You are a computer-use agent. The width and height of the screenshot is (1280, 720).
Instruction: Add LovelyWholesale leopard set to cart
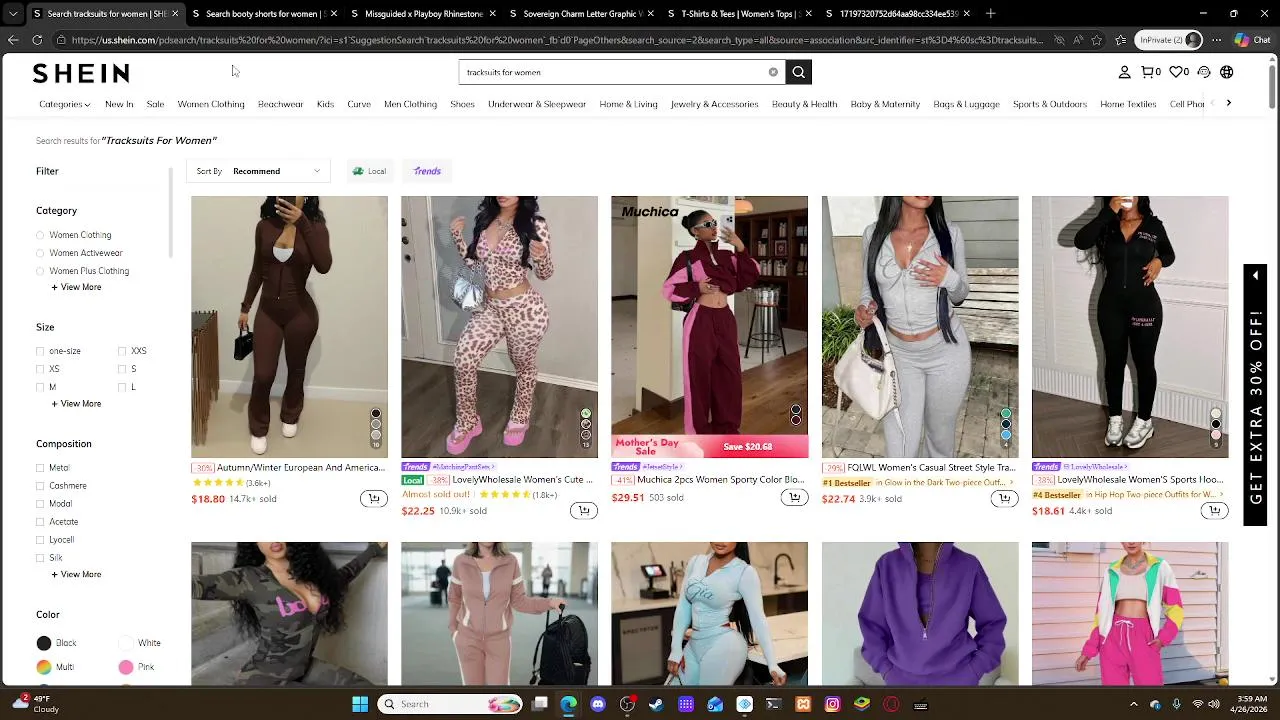click(x=583, y=510)
